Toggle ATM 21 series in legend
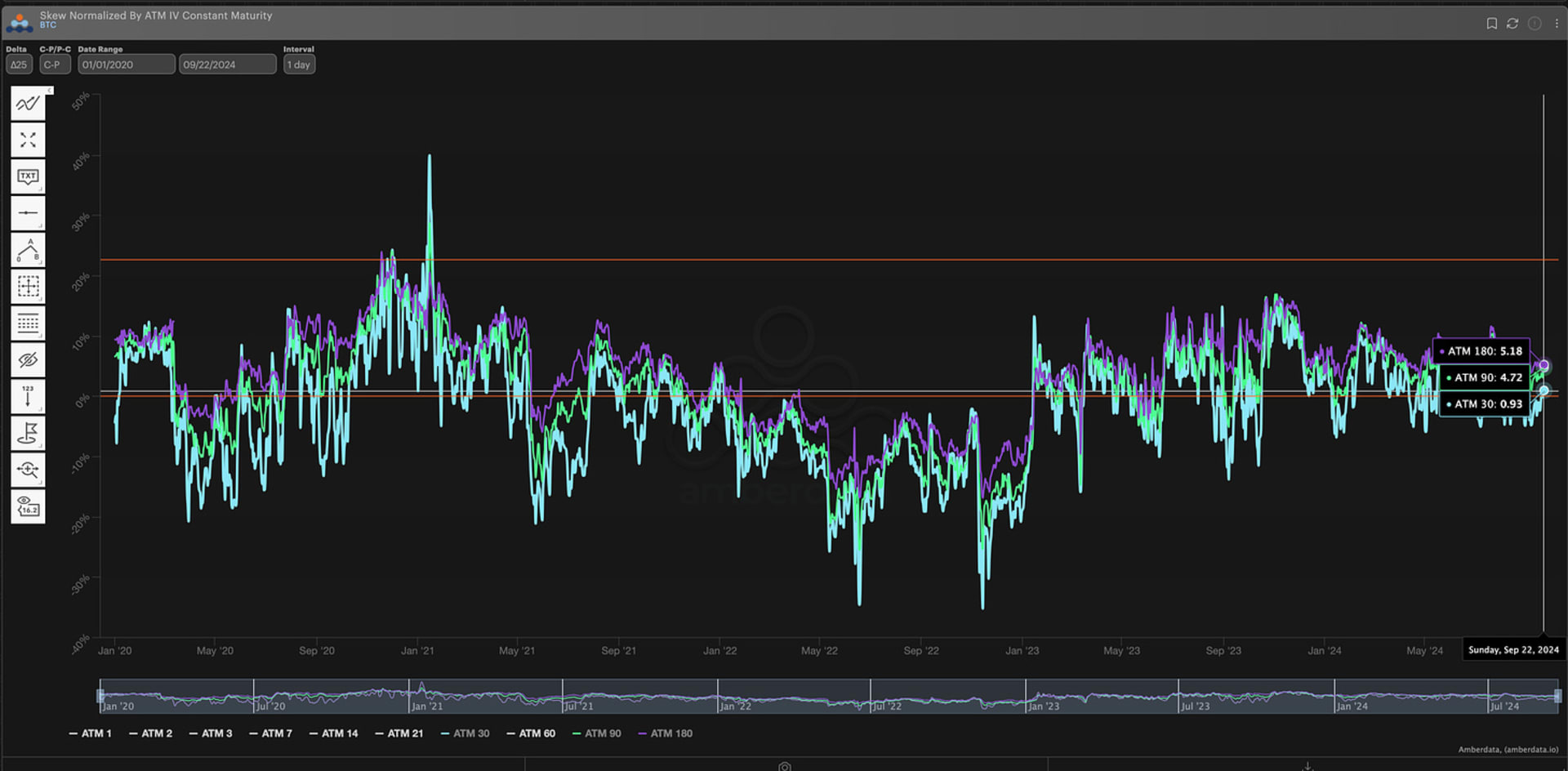Image resolution: width=1568 pixels, height=771 pixels. click(x=399, y=733)
